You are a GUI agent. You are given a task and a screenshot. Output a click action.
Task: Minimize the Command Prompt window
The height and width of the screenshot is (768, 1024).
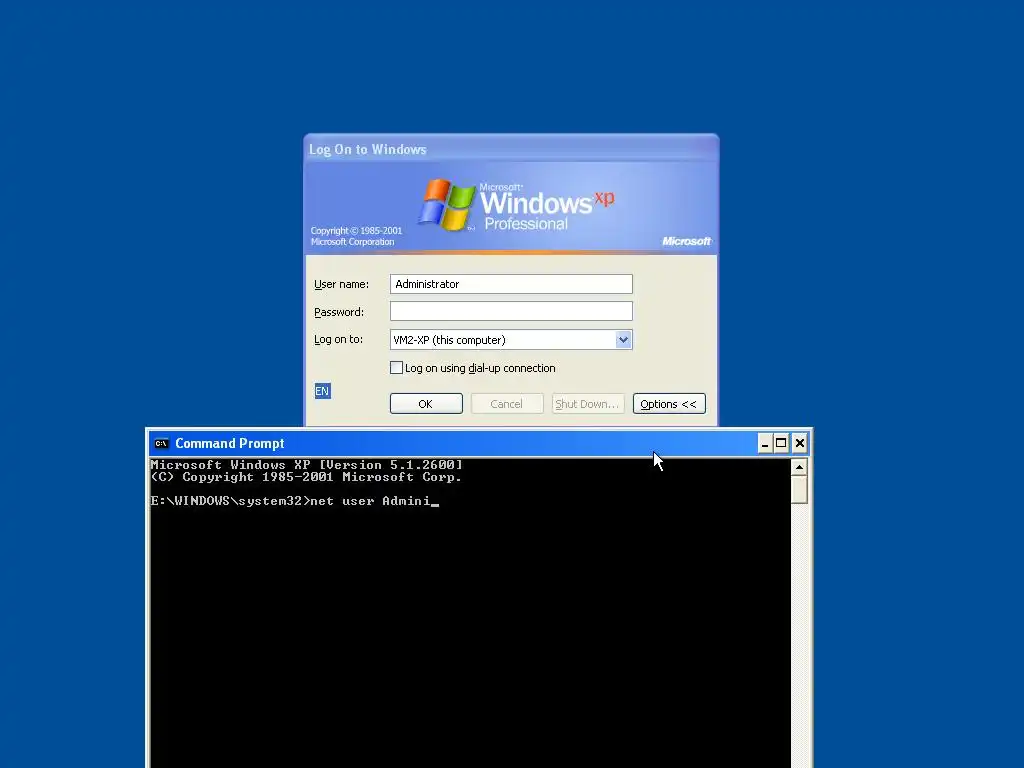(765, 443)
